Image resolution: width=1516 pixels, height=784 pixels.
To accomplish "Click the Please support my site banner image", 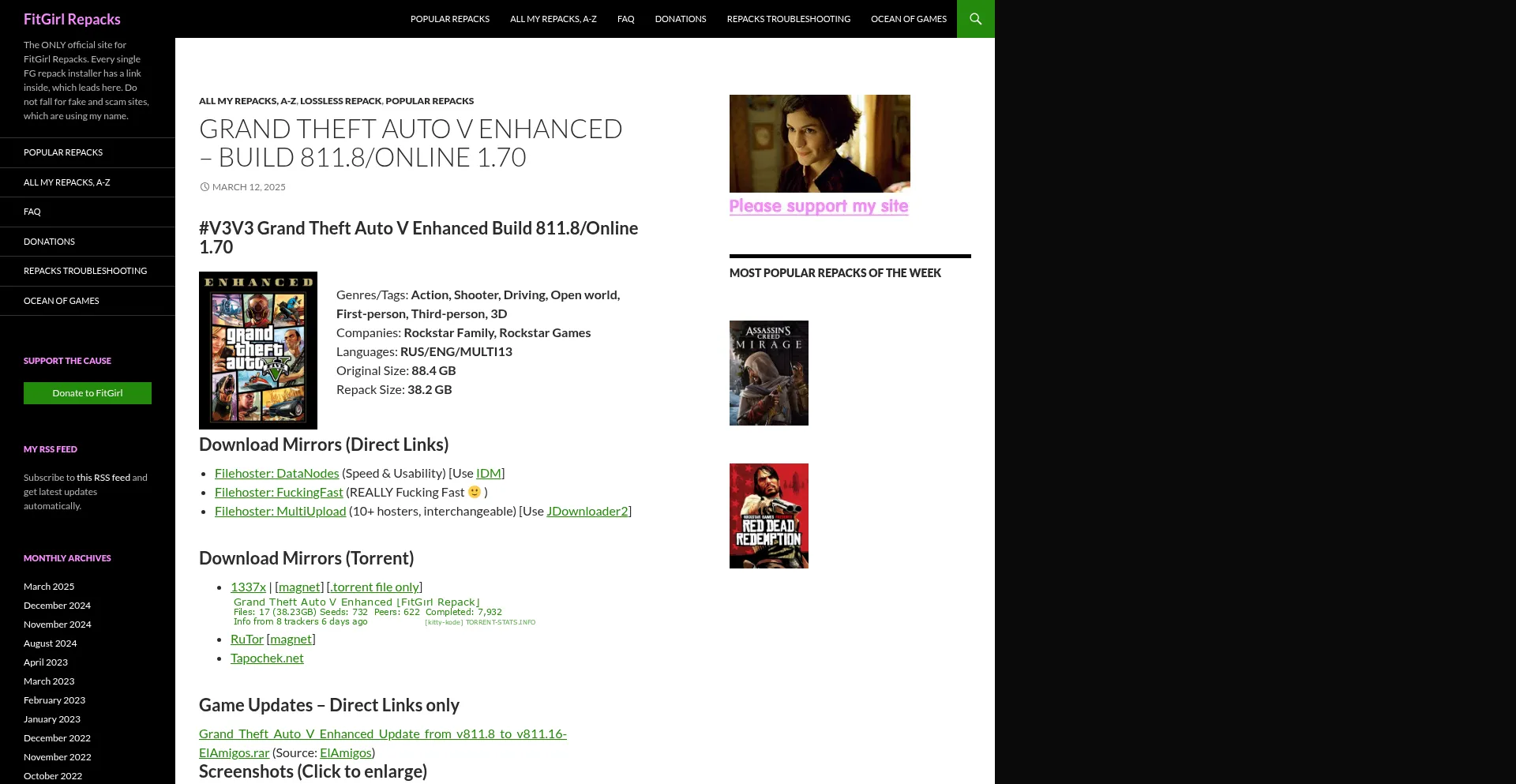I will click(x=819, y=156).
